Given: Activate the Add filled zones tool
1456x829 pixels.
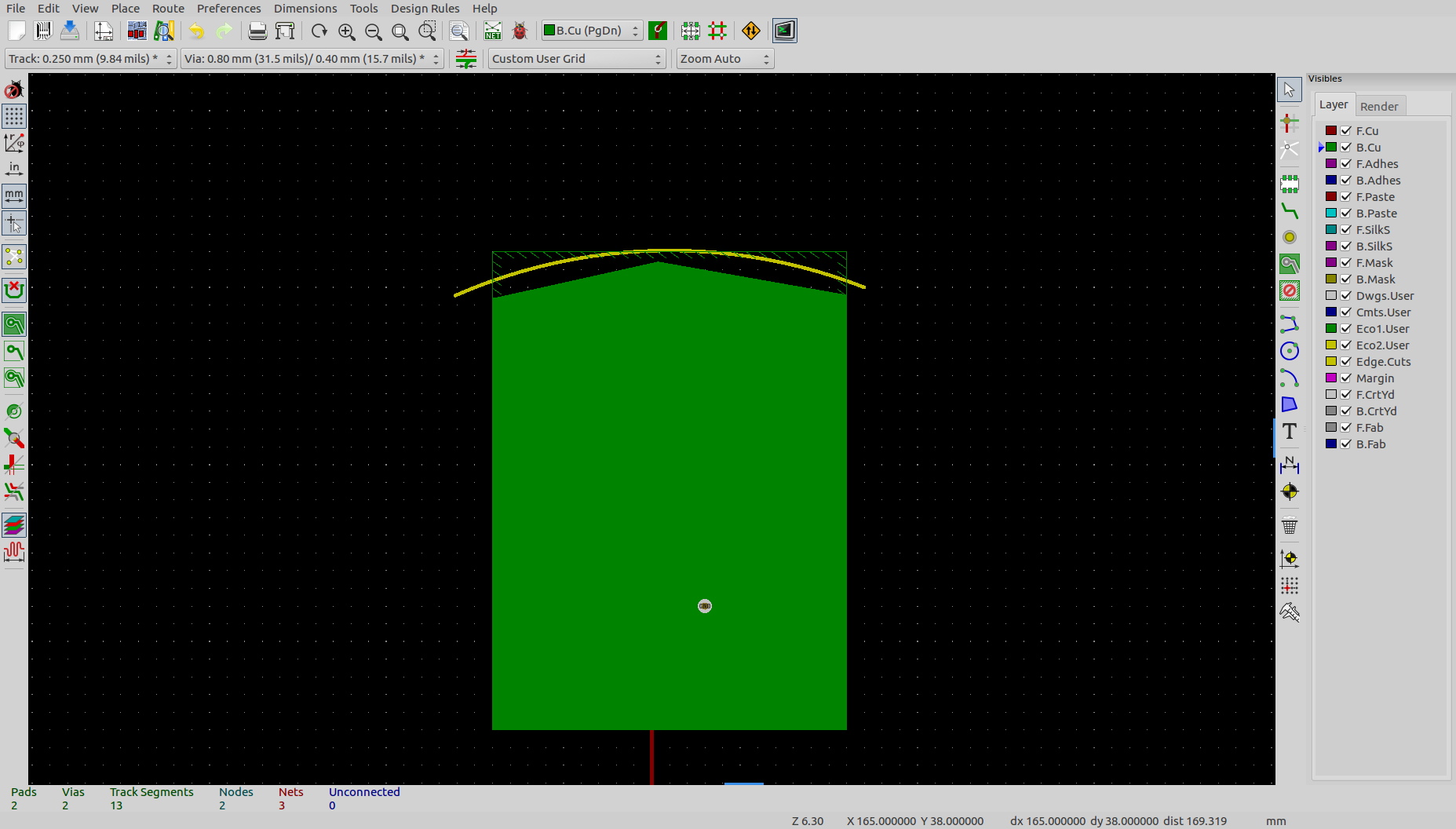Looking at the screenshot, I should pos(1289,265).
